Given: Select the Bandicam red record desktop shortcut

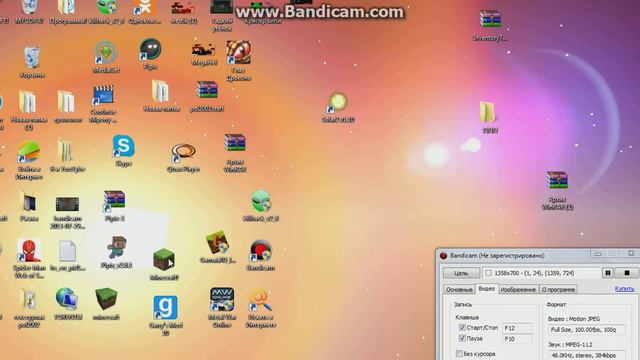Looking at the screenshot, I should 260,251.
